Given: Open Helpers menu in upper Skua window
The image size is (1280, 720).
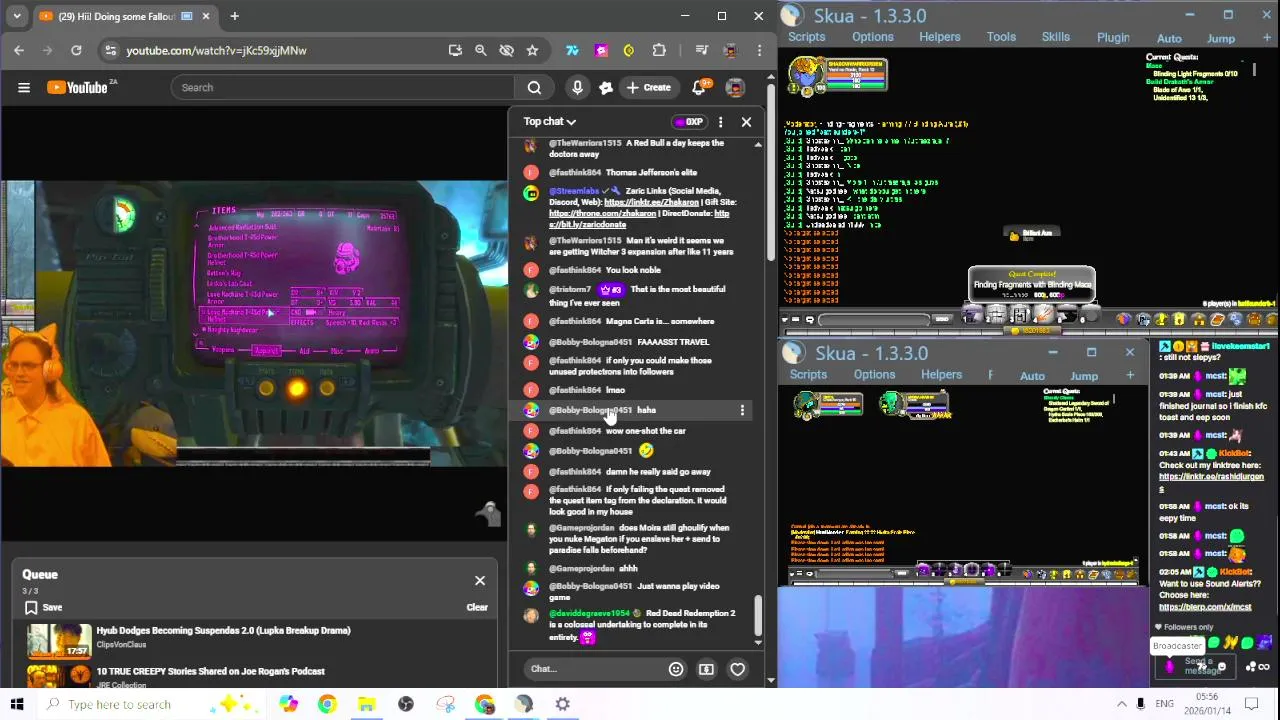Looking at the screenshot, I should click(940, 37).
